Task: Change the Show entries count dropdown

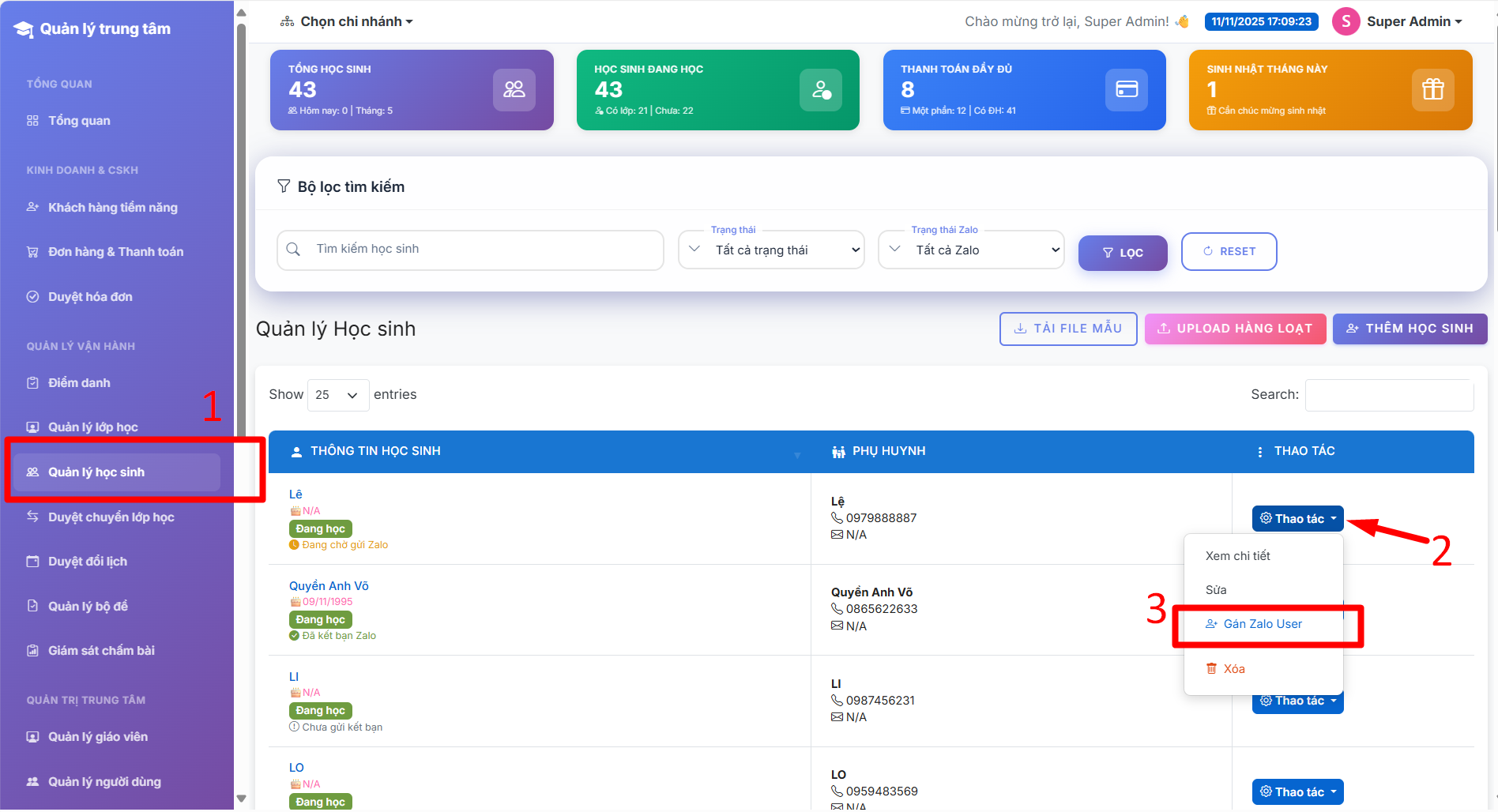Action: 337,395
